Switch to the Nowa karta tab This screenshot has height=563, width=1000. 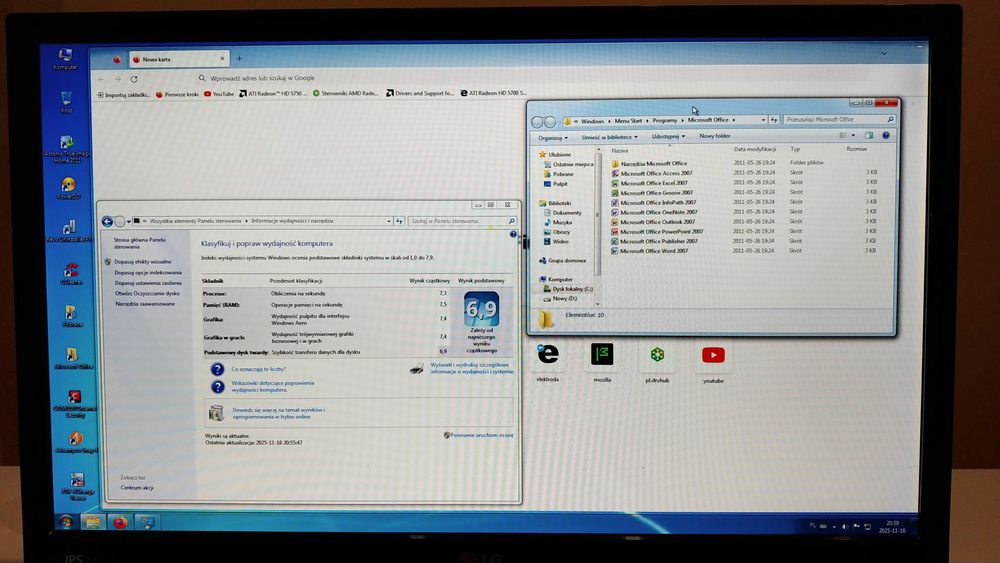[179, 59]
